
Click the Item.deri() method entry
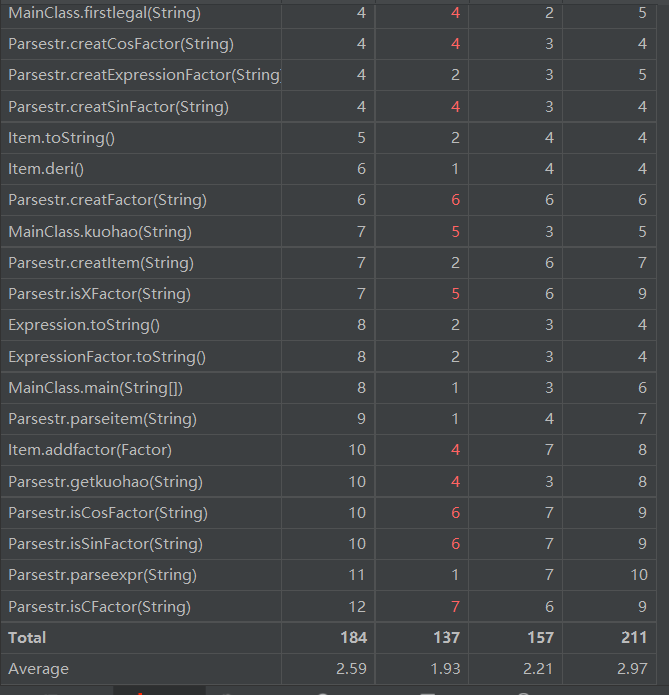pos(46,169)
